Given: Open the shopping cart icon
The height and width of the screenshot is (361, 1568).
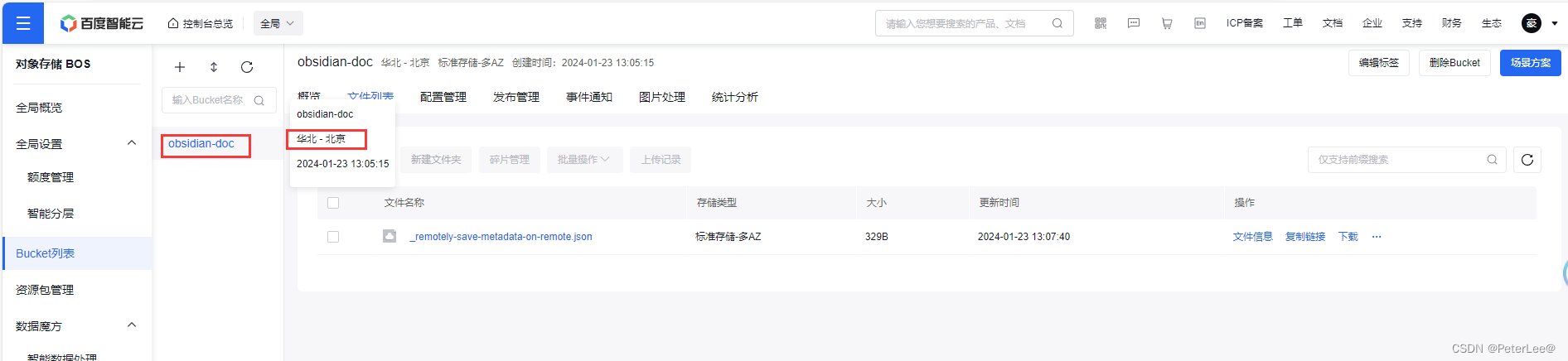Looking at the screenshot, I should click(x=1167, y=23).
